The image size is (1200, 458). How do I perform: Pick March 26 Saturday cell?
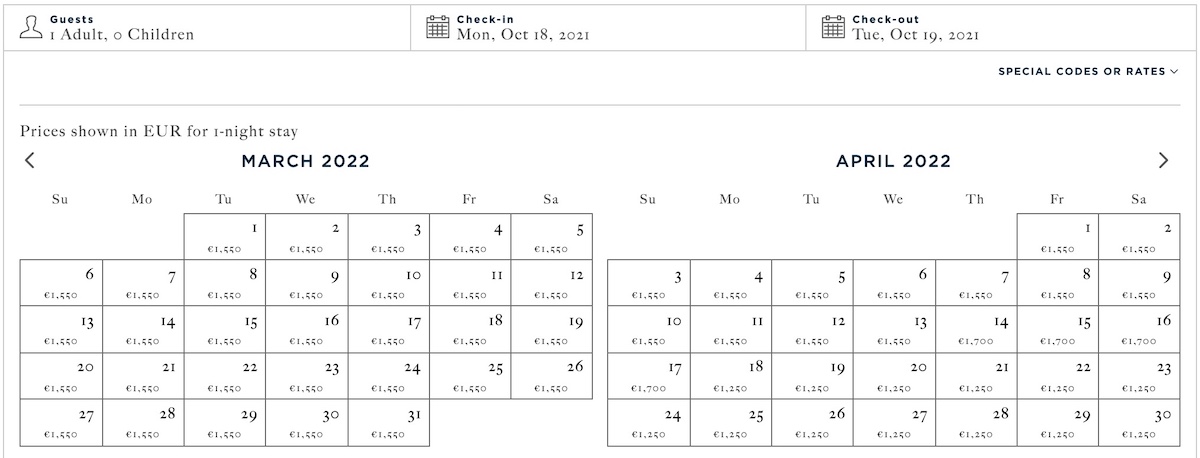coord(552,376)
